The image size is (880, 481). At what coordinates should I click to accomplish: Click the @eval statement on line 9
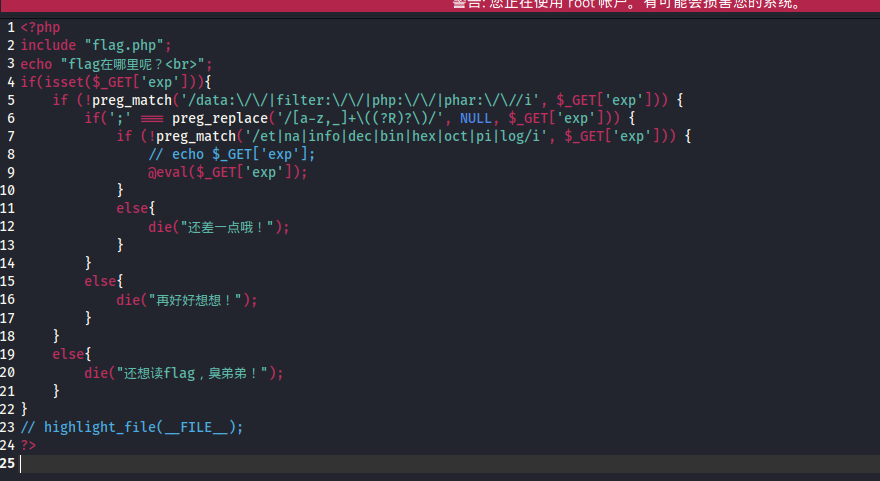(x=228, y=172)
